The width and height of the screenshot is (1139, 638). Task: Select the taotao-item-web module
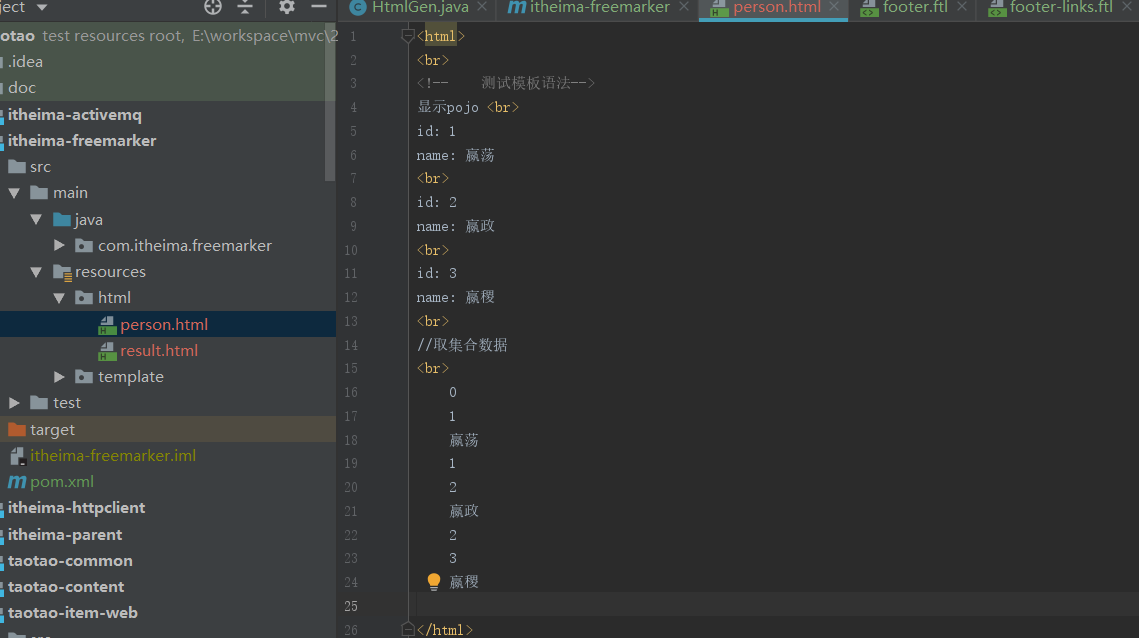coord(73,613)
